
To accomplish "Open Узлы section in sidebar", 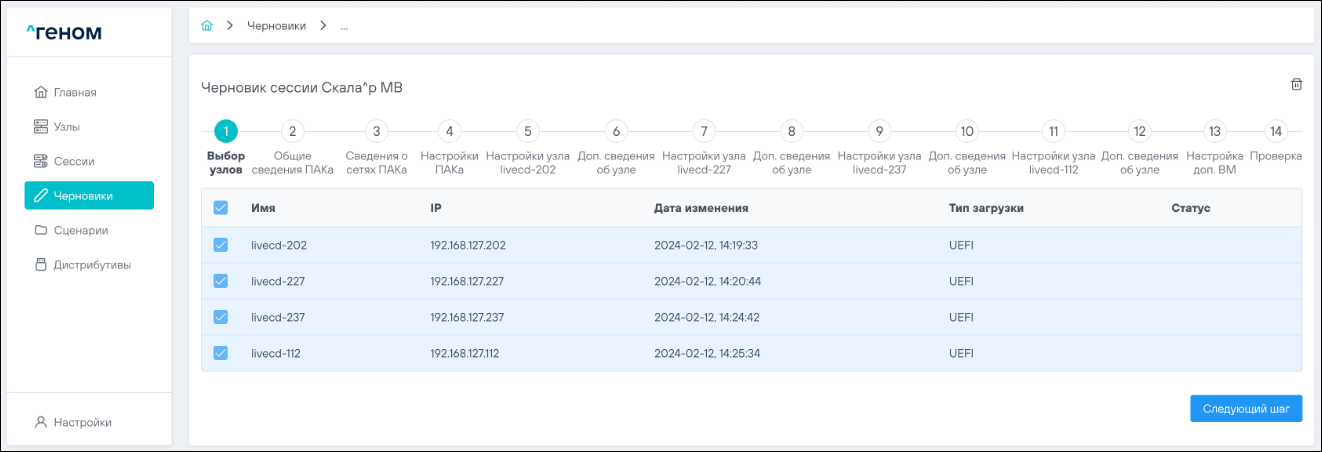I will click(66, 127).
